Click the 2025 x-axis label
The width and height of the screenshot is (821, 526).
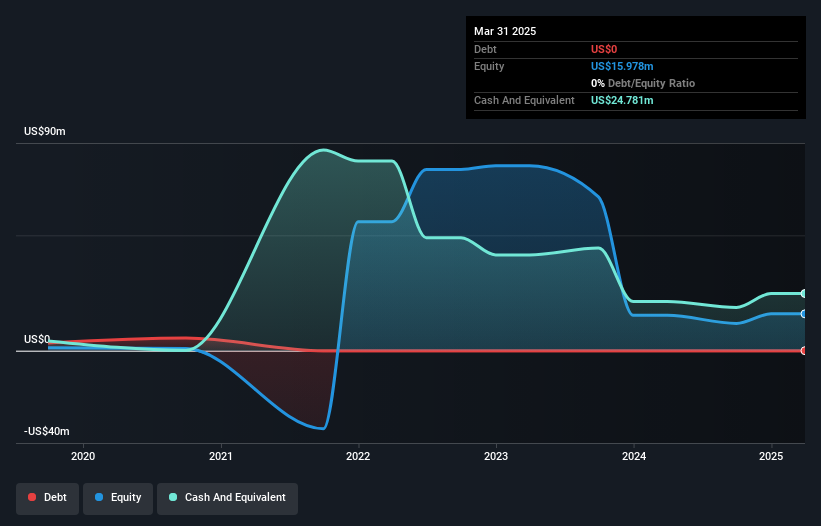click(x=771, y=456)
